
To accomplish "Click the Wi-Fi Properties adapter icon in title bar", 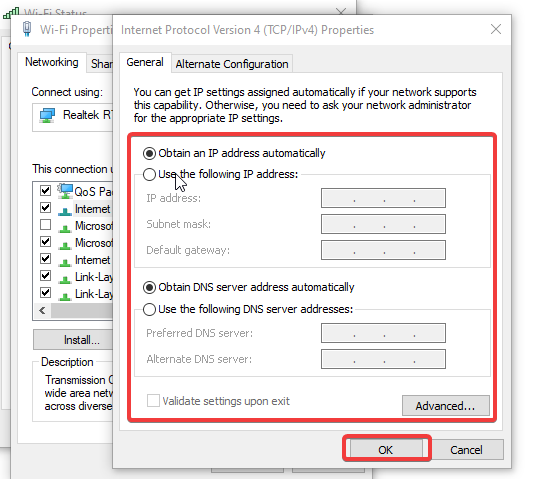I will pyautogui.click(x=27, y=29).
